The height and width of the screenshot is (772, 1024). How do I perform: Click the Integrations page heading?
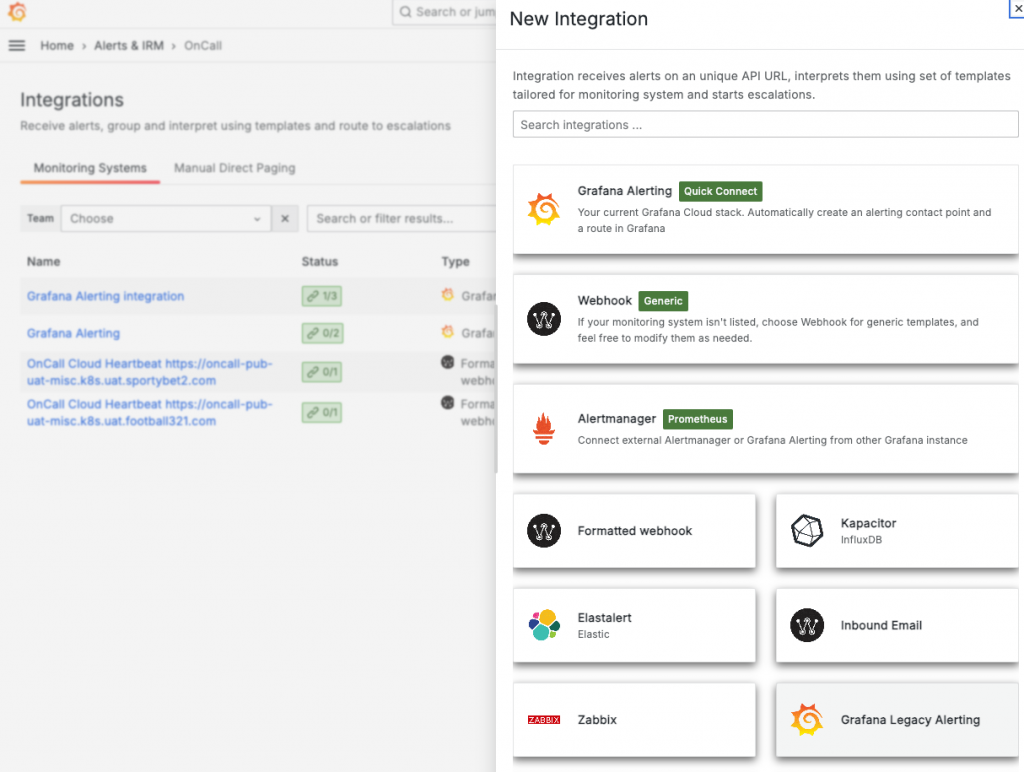(72, 99)
